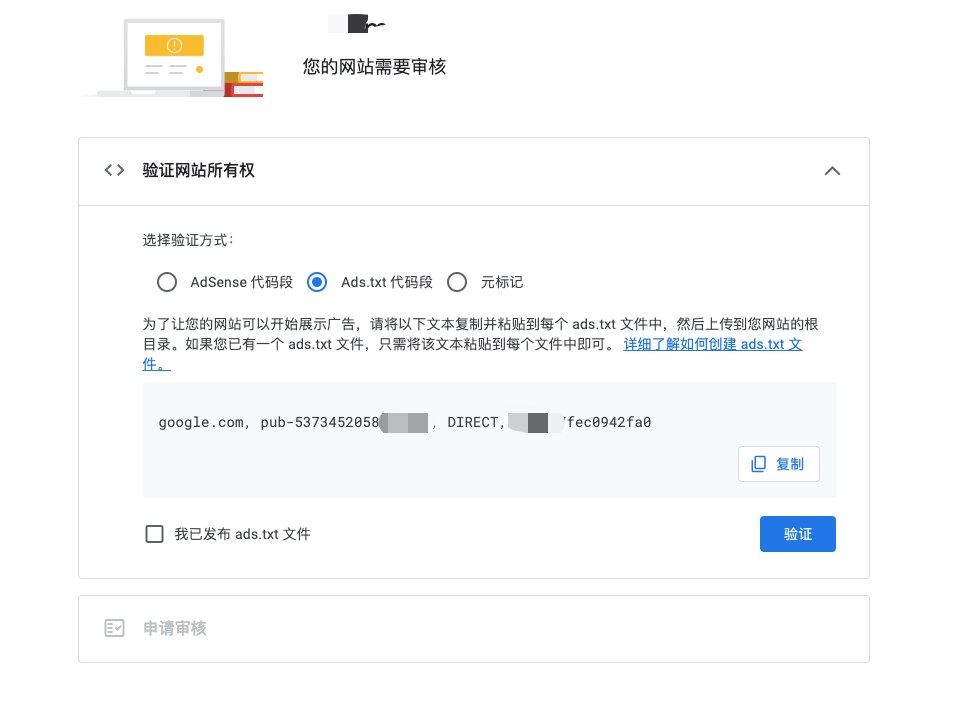Screen dimensions: 976x705
Task: Click the 您的网站需要审核 heading
Action: 373,67
